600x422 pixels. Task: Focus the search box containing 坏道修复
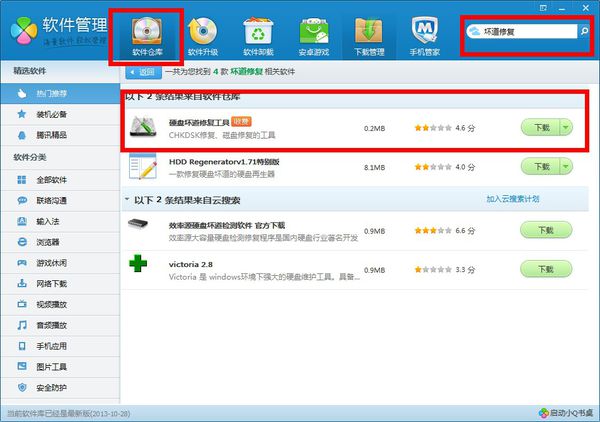point(522,31)
